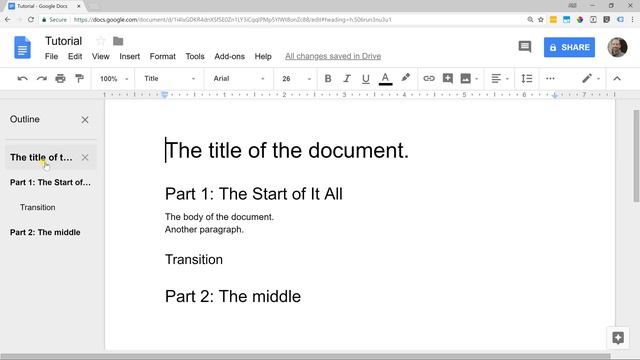Open the Arial font dropdown
This screenshot has width=640, height=360.
point(239,78)
